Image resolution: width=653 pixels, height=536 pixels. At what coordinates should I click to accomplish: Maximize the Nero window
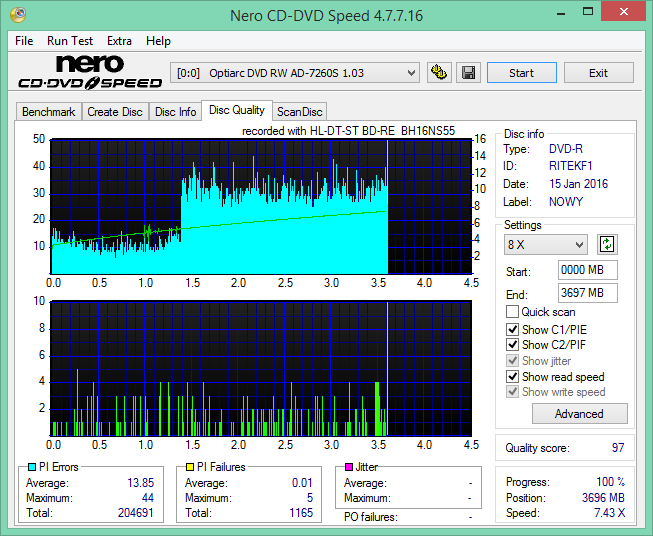588,12
